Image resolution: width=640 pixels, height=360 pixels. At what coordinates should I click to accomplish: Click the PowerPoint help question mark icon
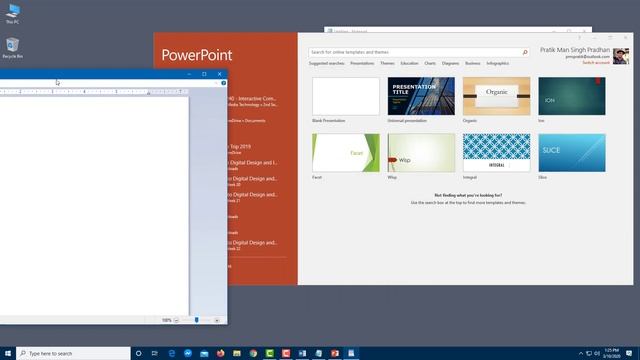(x=579, y=38)
